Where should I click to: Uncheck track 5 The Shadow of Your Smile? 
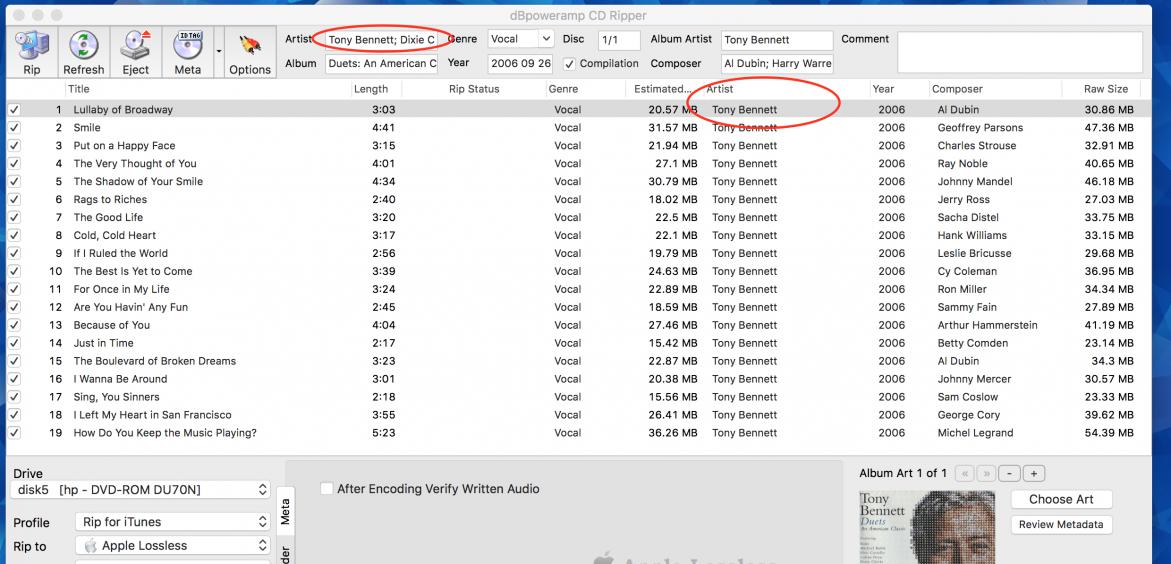tap(13, 182)
